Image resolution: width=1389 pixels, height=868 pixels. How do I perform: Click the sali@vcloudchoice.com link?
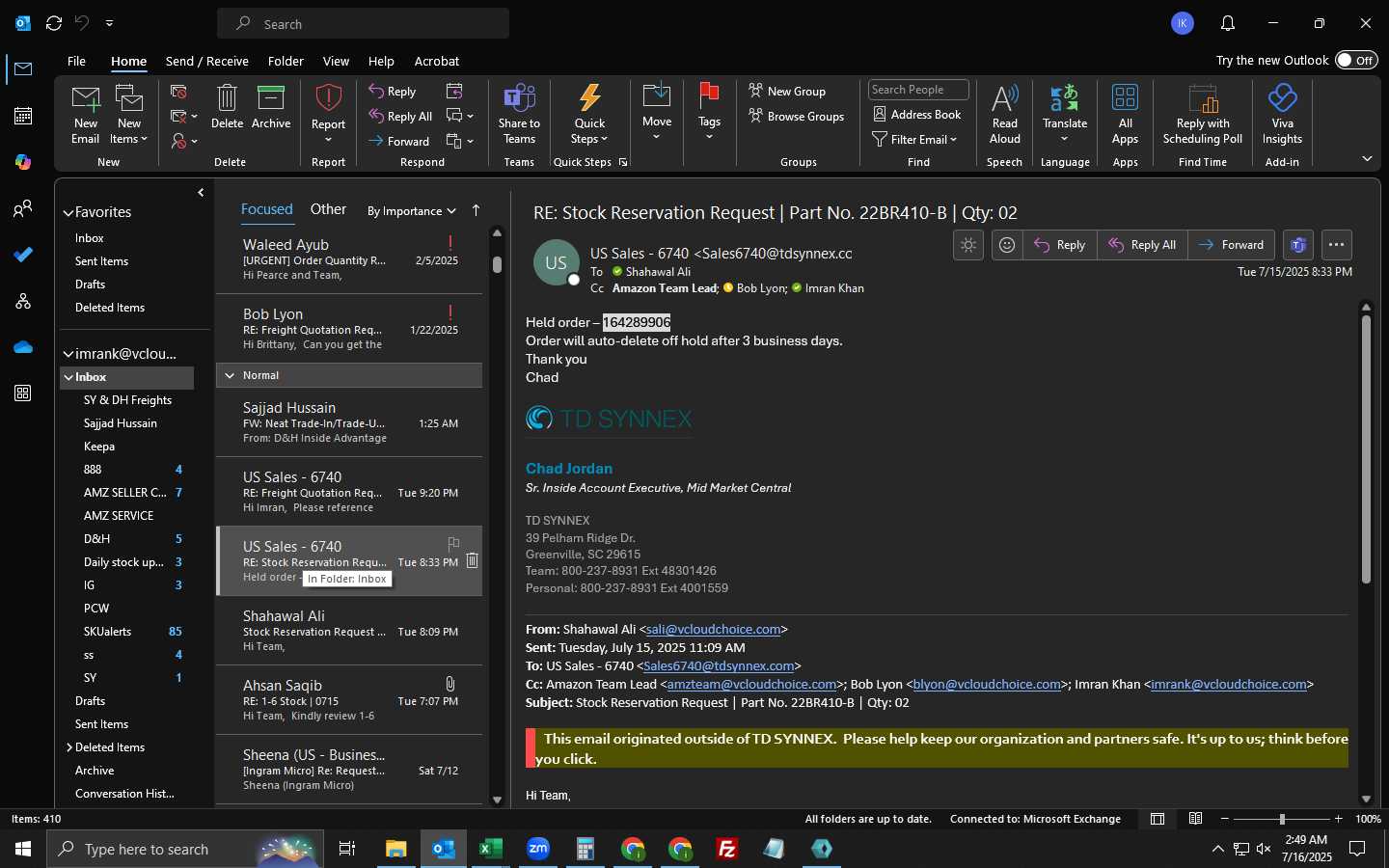pyautogui.click(x=713, y=629)
